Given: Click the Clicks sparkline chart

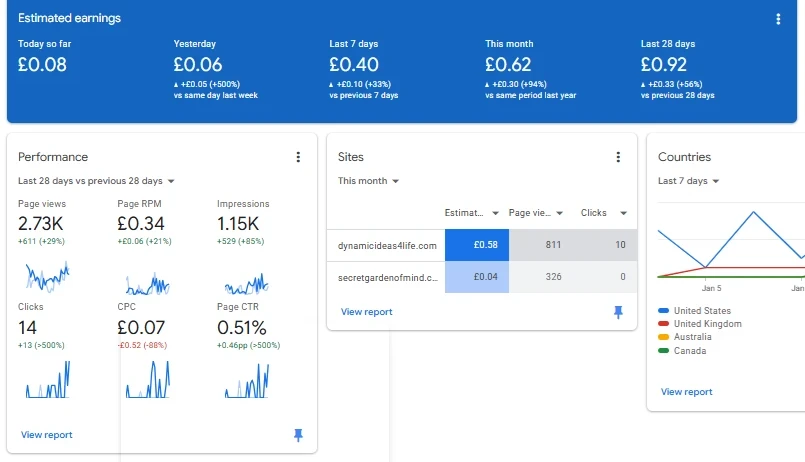Looking at the screenshot, I should [48, 379].
